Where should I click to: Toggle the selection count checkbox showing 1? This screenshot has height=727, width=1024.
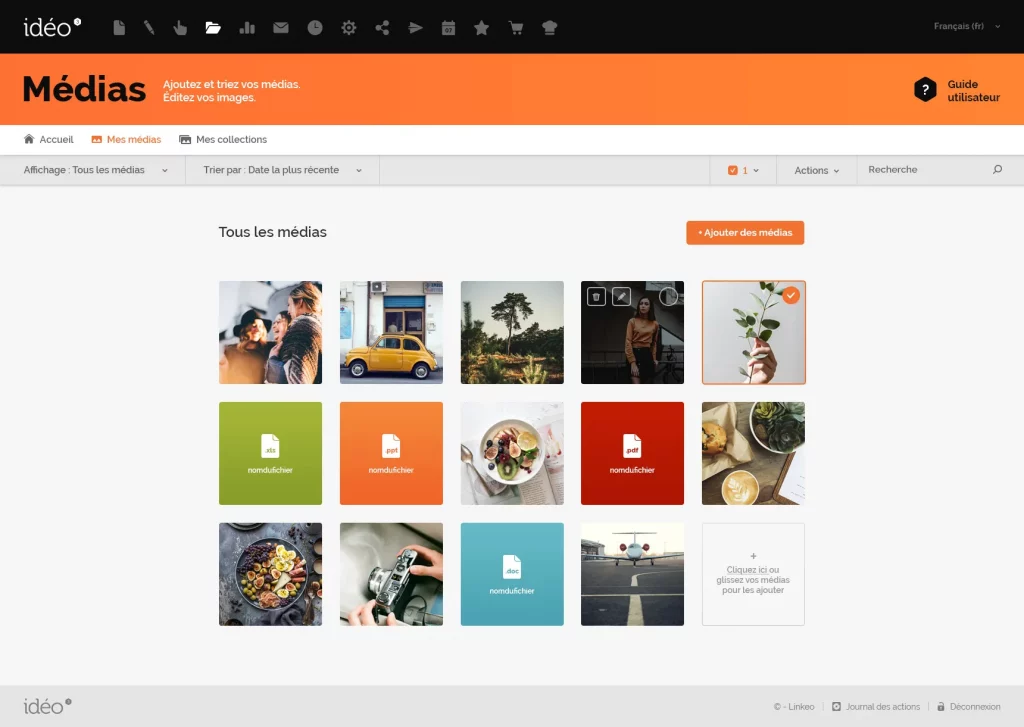tap(733, 171)
